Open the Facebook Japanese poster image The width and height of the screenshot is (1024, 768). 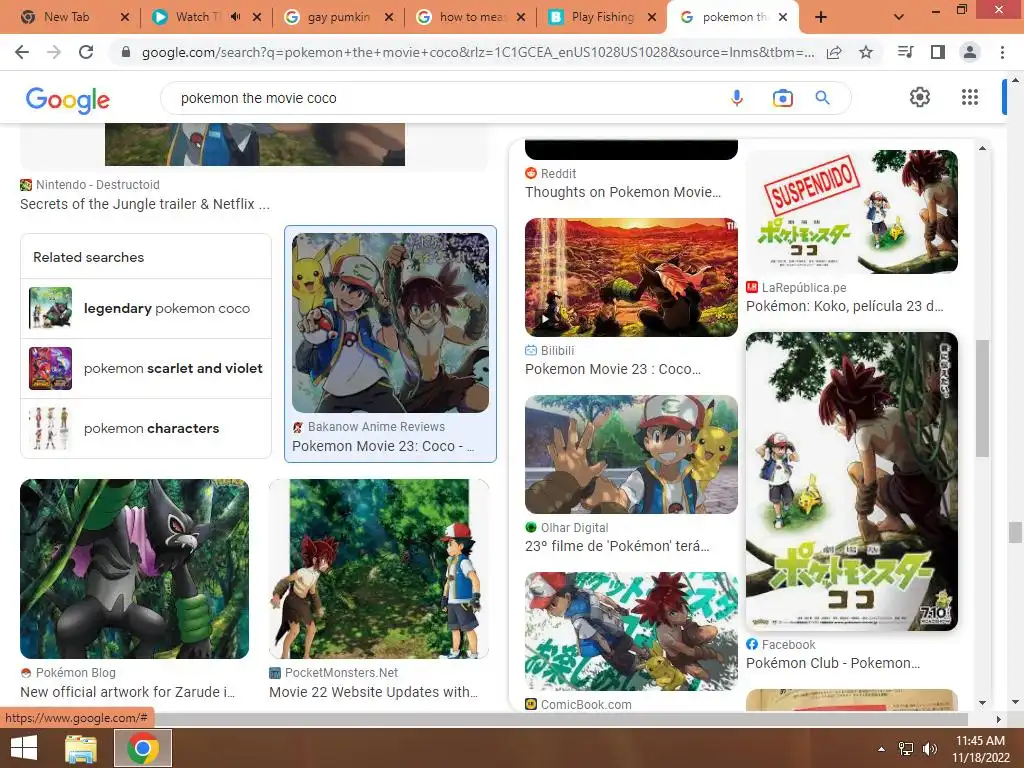tap(852, 481)
